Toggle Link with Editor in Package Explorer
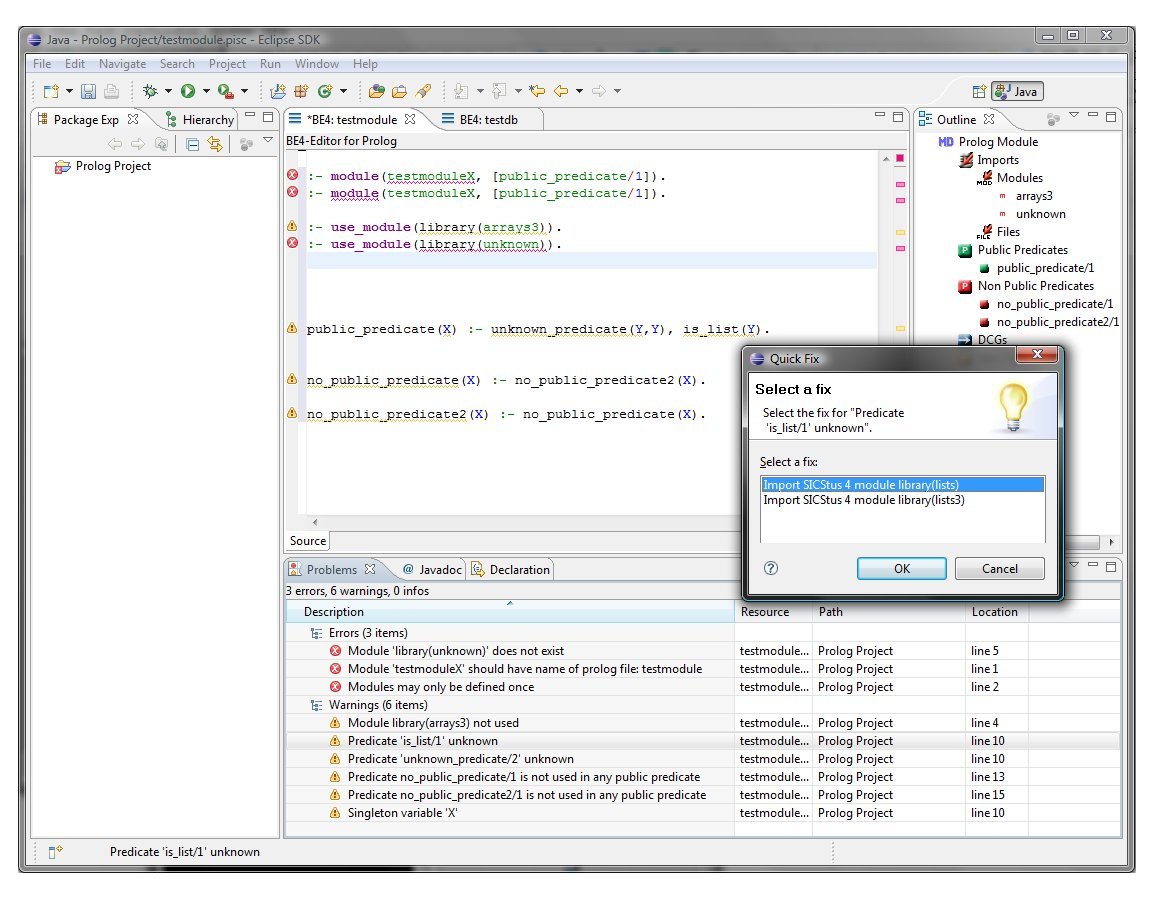 pos(214,144)
